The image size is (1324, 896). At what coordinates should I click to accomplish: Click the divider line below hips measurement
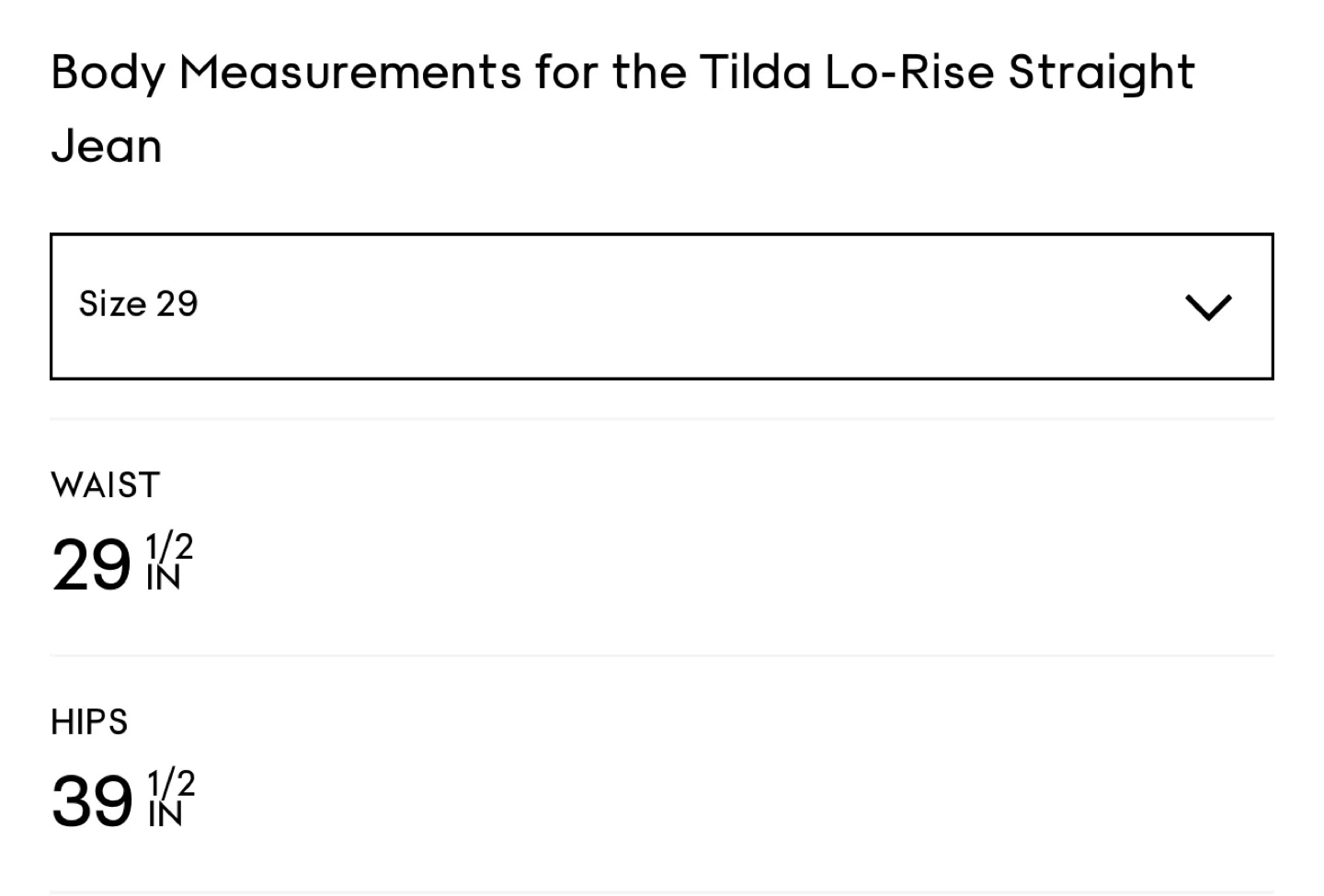point(662,891)
